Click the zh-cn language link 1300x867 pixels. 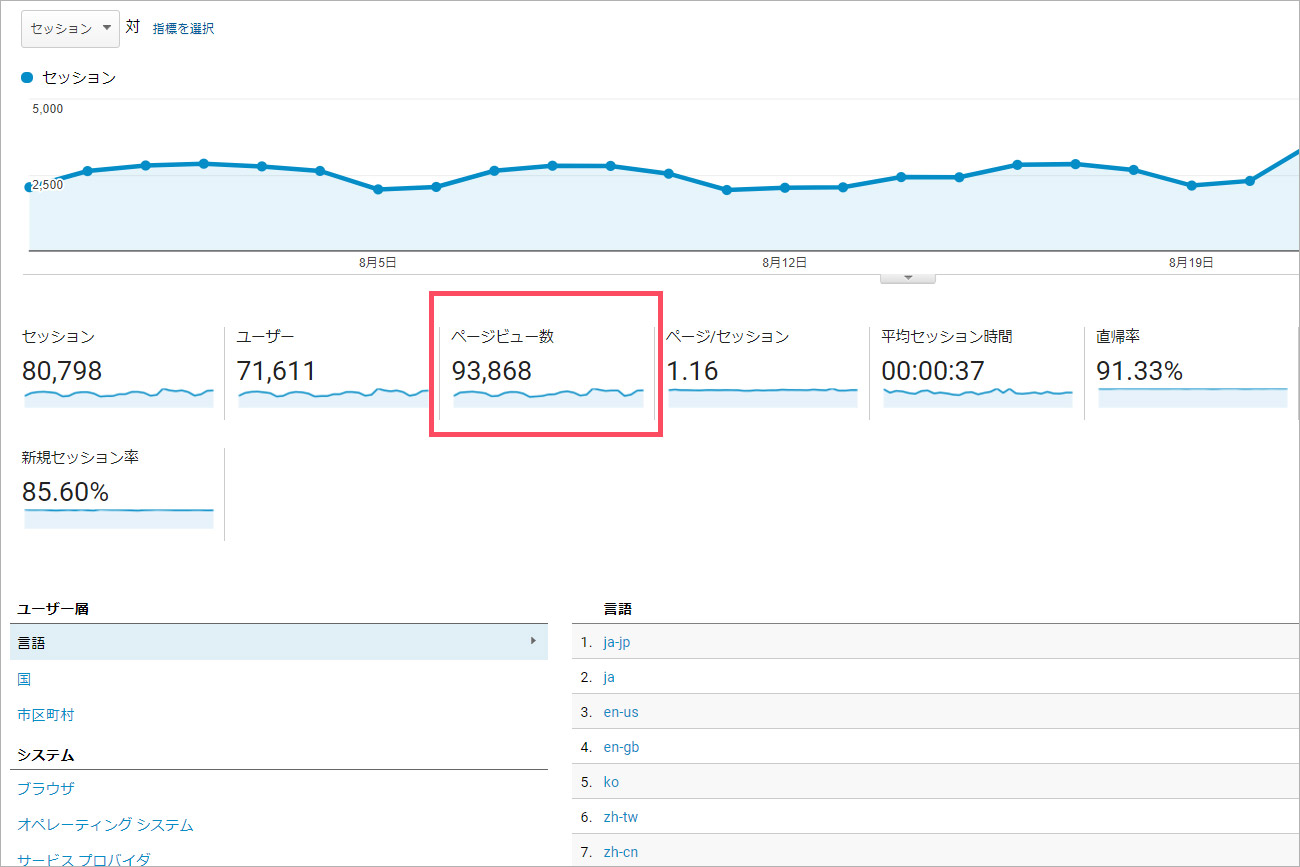click(621, 852)
